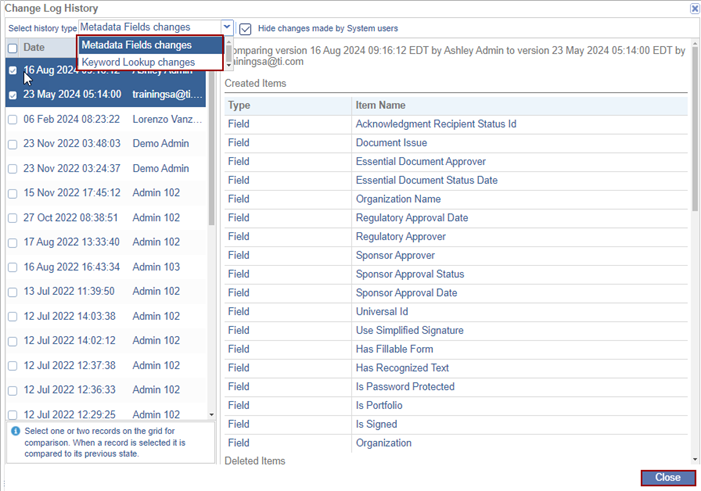This screenshot has width=701, height=491.
Task: Tick the 16 Aug 2022 16:43:34 checkbox
Action: 12,267
